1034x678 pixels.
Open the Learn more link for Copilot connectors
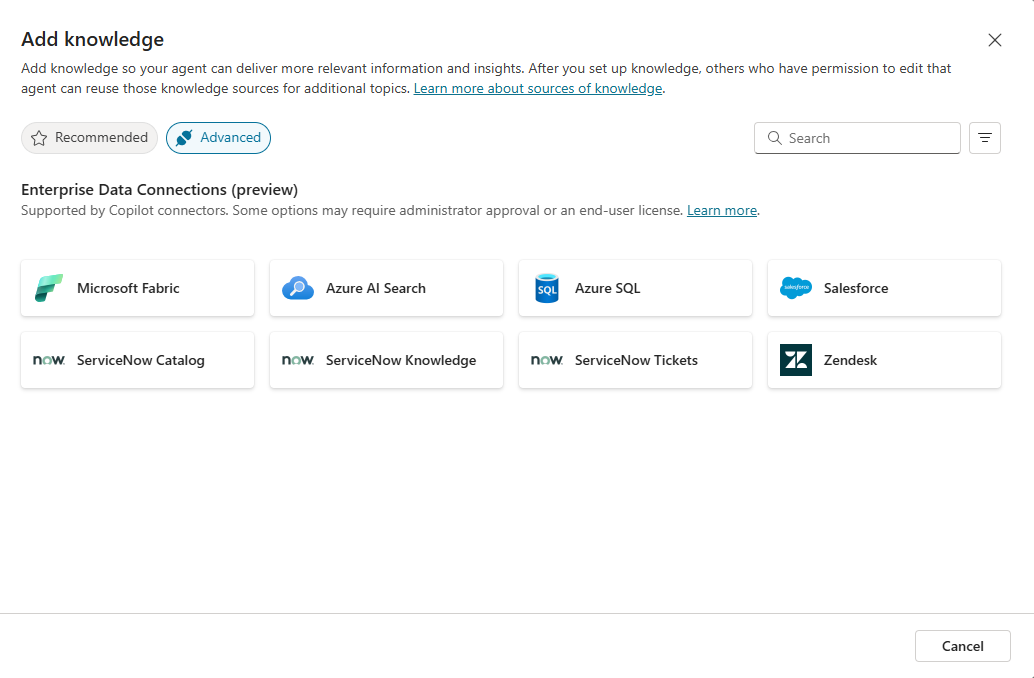pyautogui.click(x=721, y=210)
